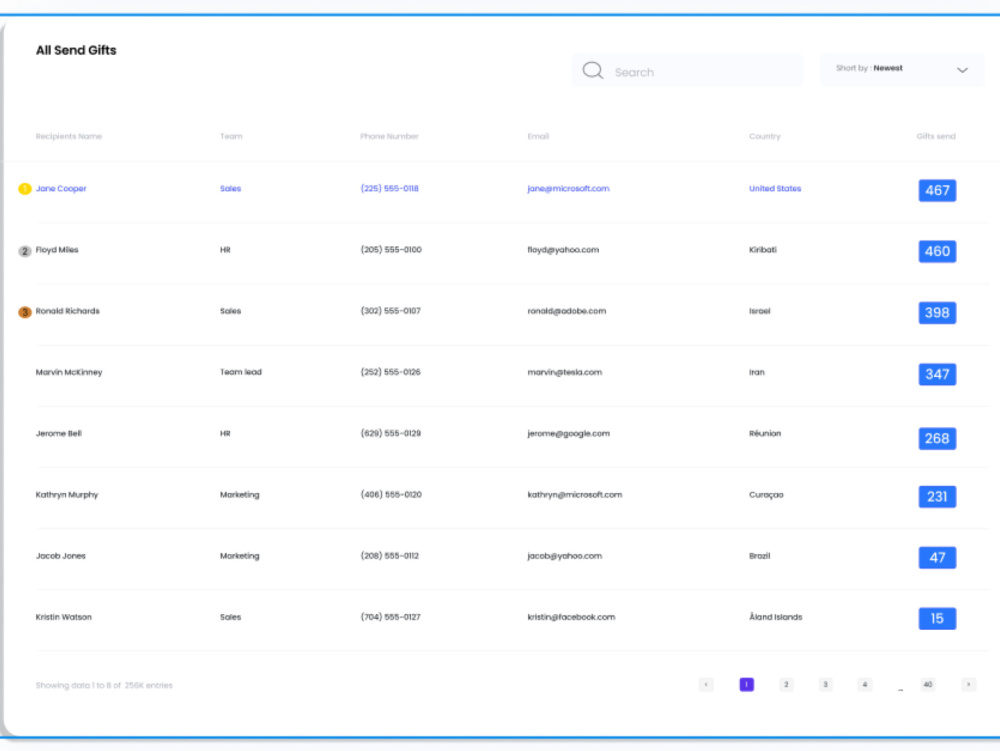
Task: Click the 231 gifts badge
Action: 937,497
